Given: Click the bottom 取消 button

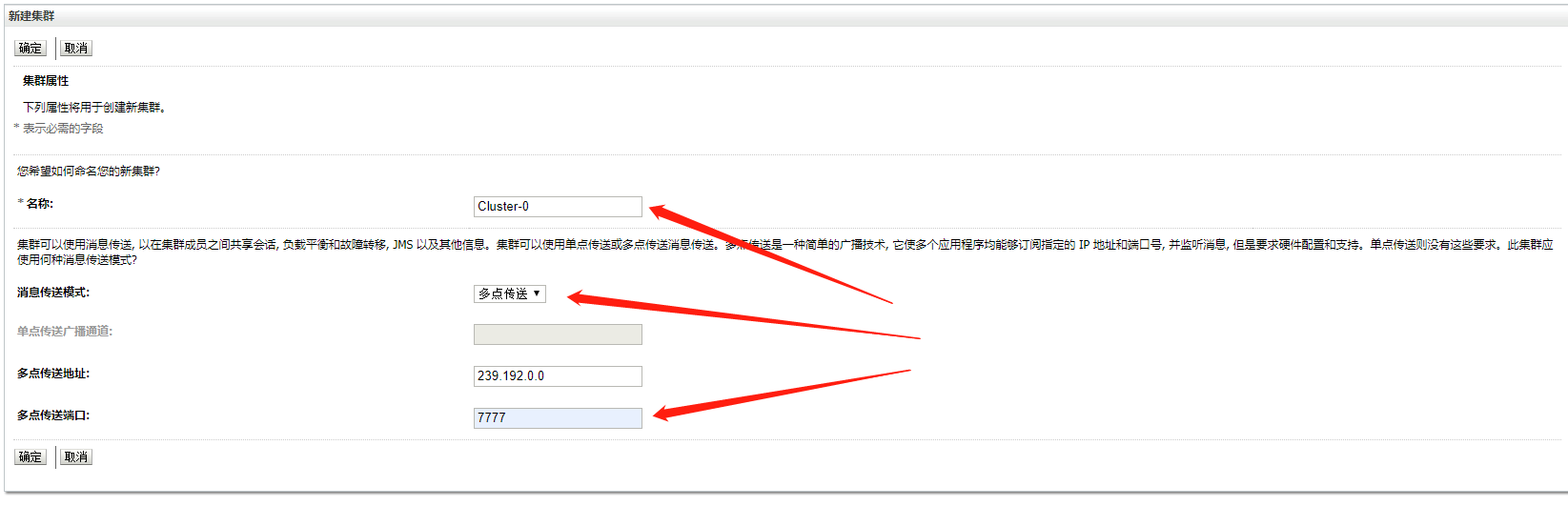Looking at the screenshot, I should (x=76, y=457).
